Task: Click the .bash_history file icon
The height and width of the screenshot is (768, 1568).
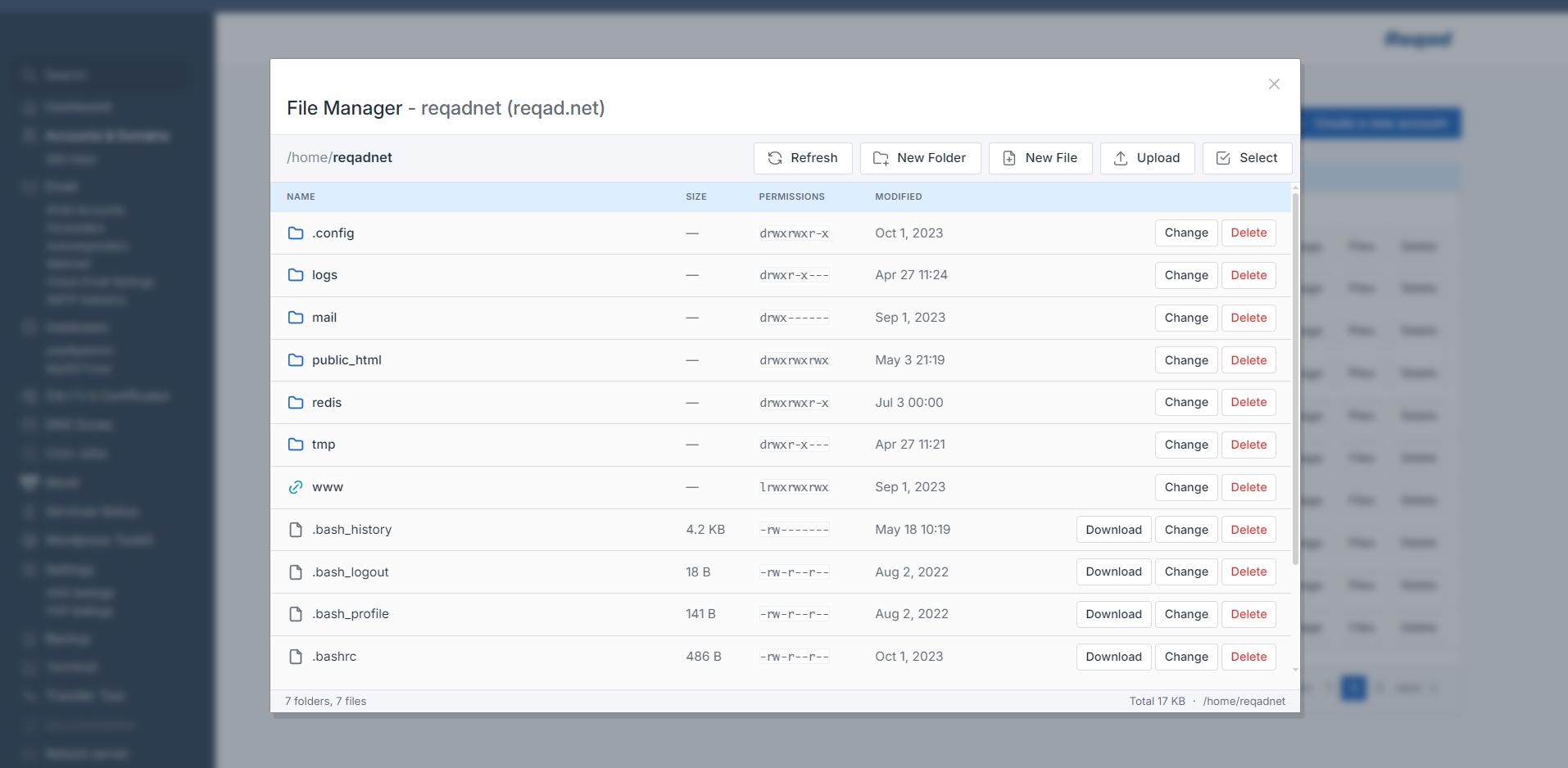Action: pyautogui.click(x=296, y=530)
